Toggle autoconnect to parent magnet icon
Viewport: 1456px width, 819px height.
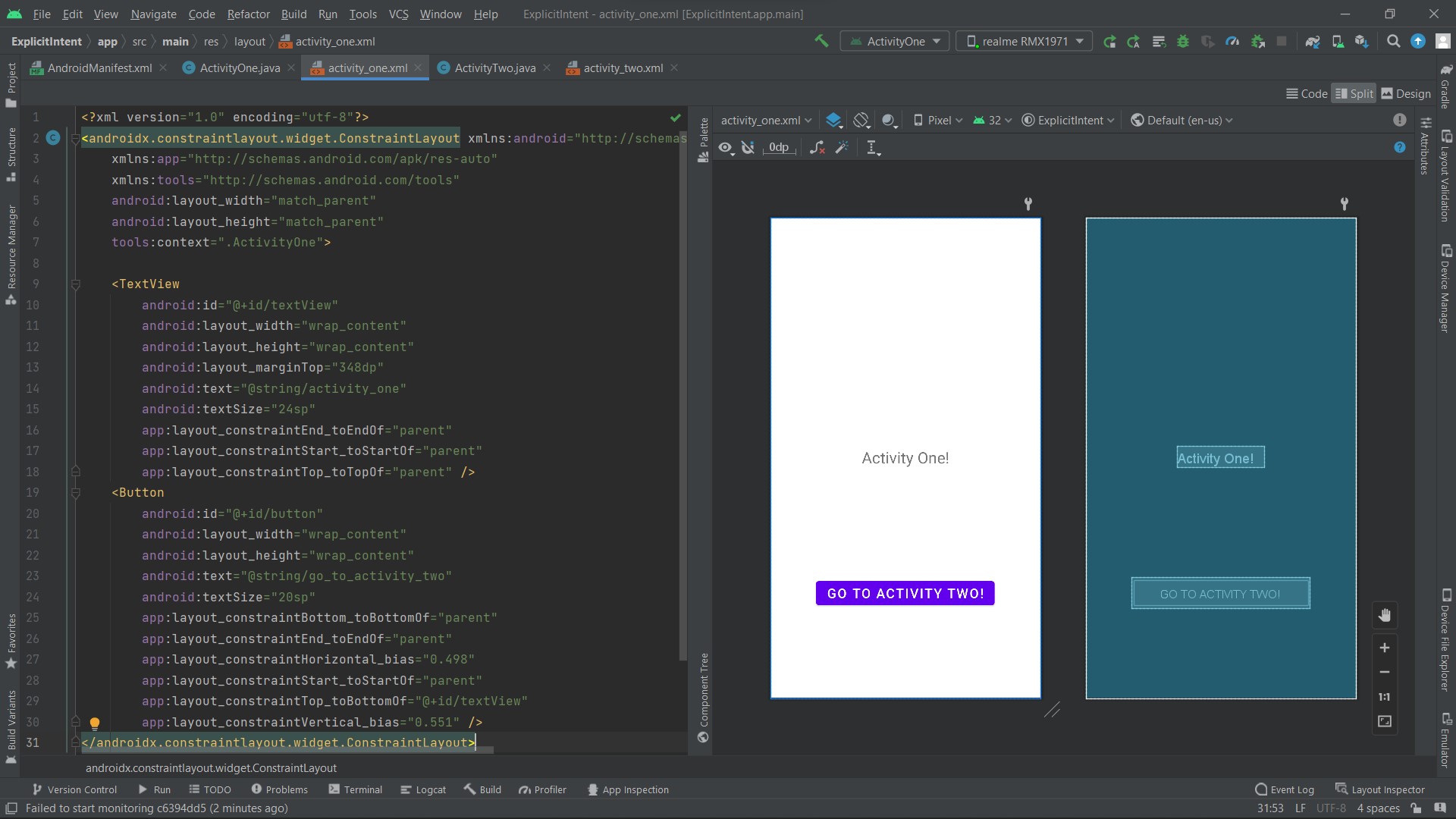tap(748, 147)
